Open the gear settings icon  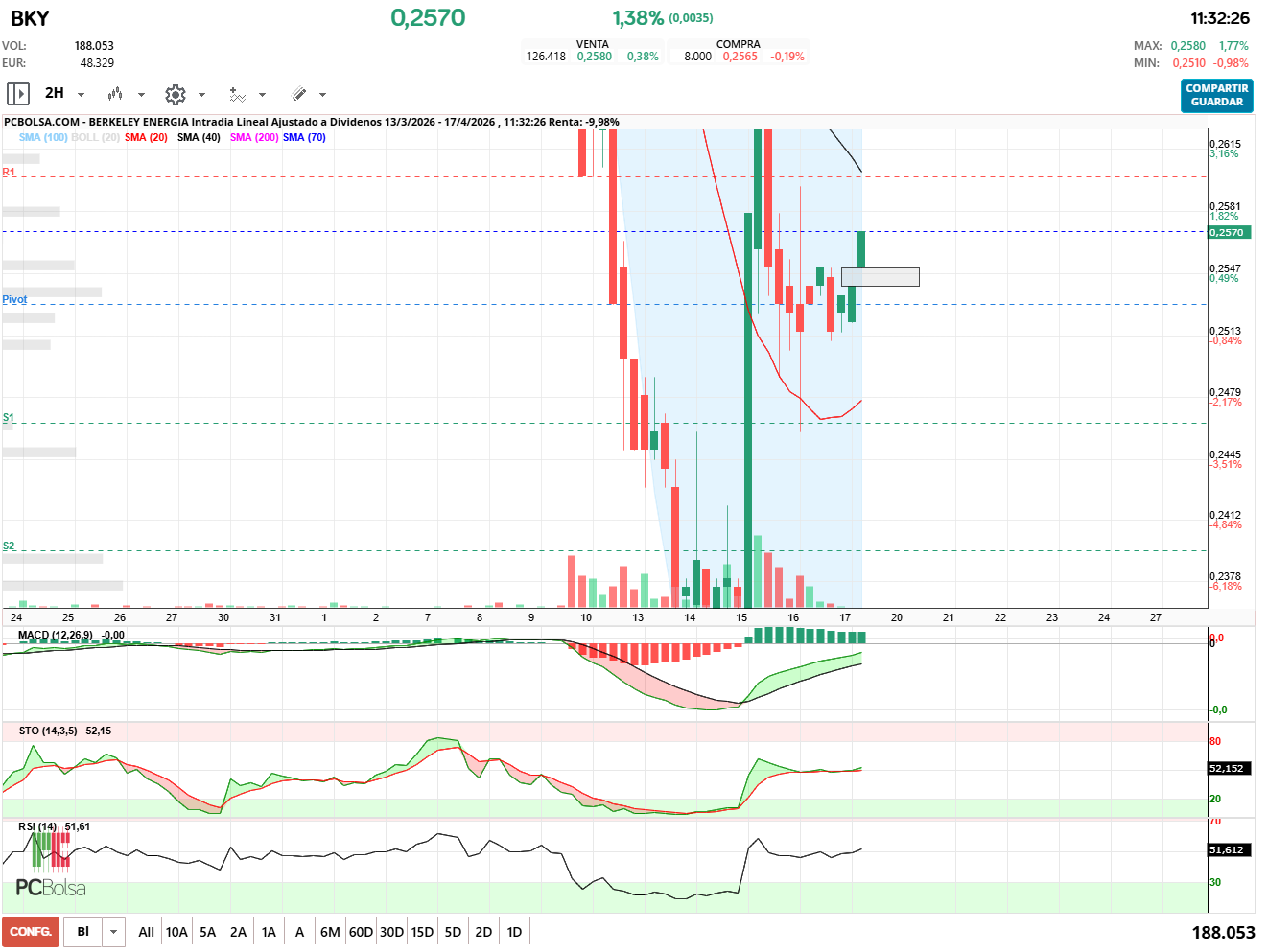(x=175, y=94)
